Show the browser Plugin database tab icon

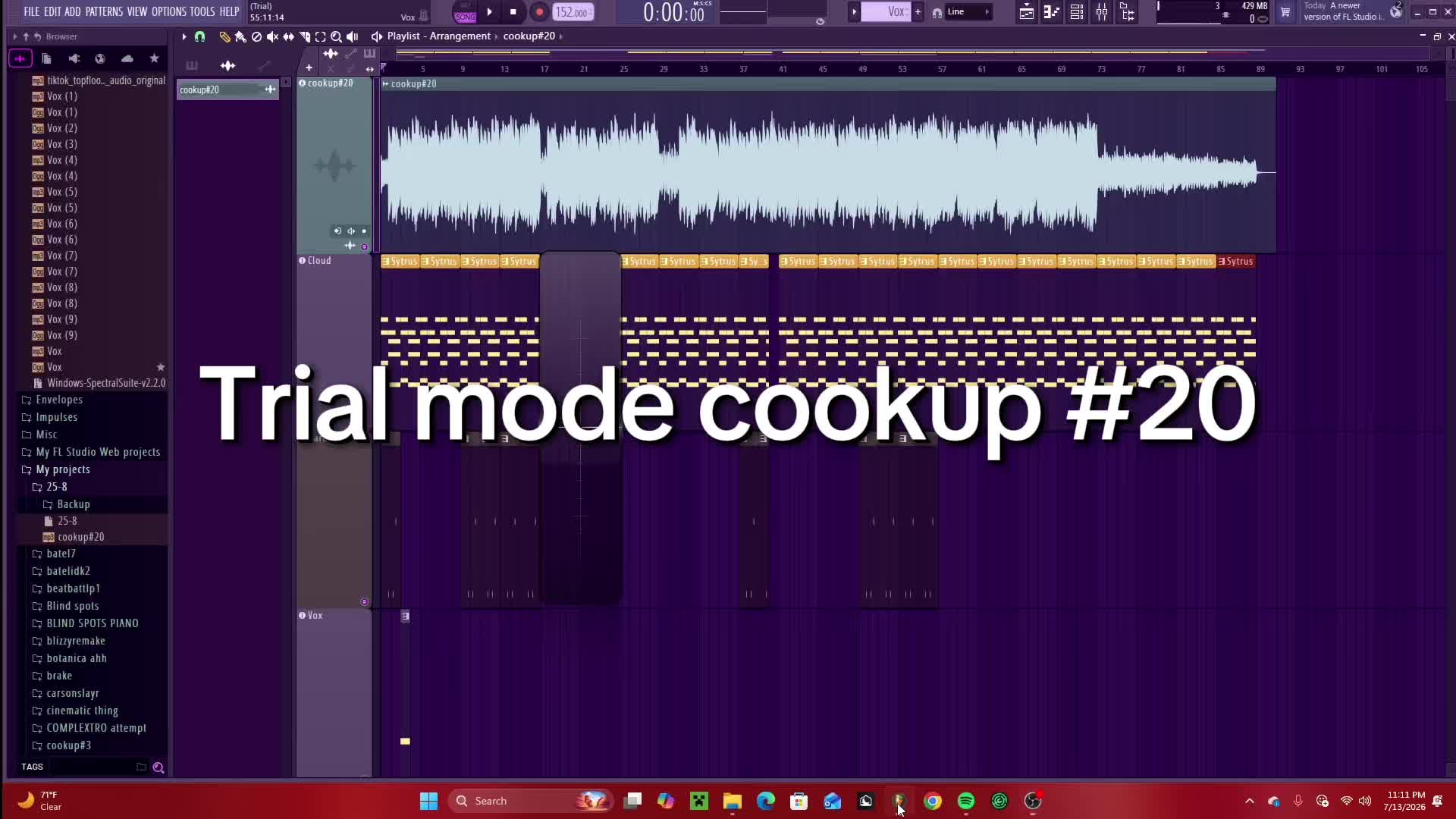tap(74, 58)
